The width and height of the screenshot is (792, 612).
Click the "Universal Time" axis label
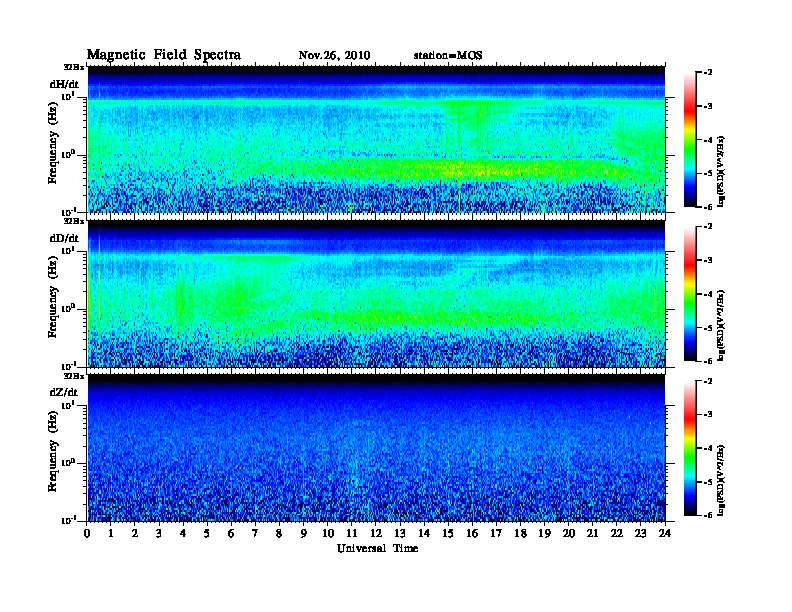(378, 548)
